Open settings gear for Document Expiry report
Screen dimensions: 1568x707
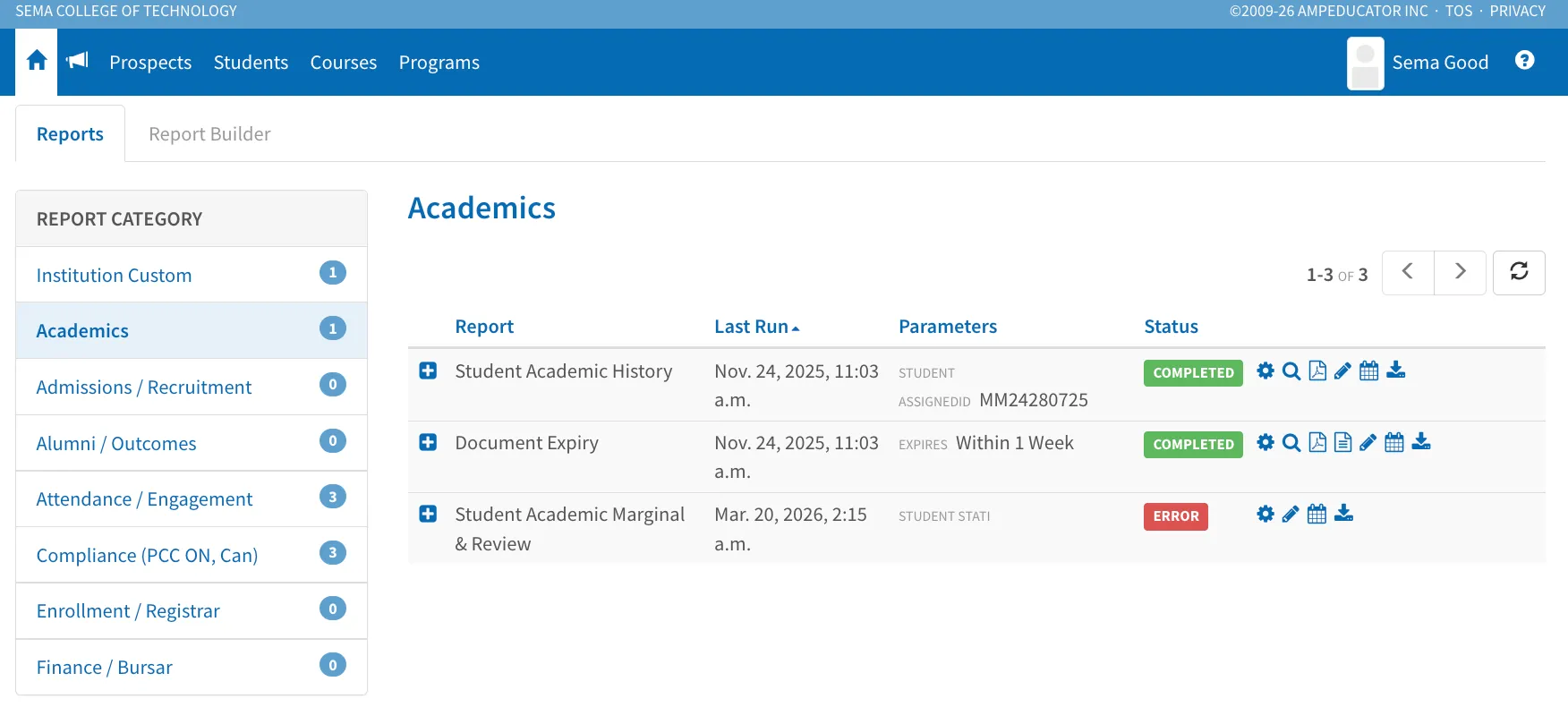coord(1265,442)
